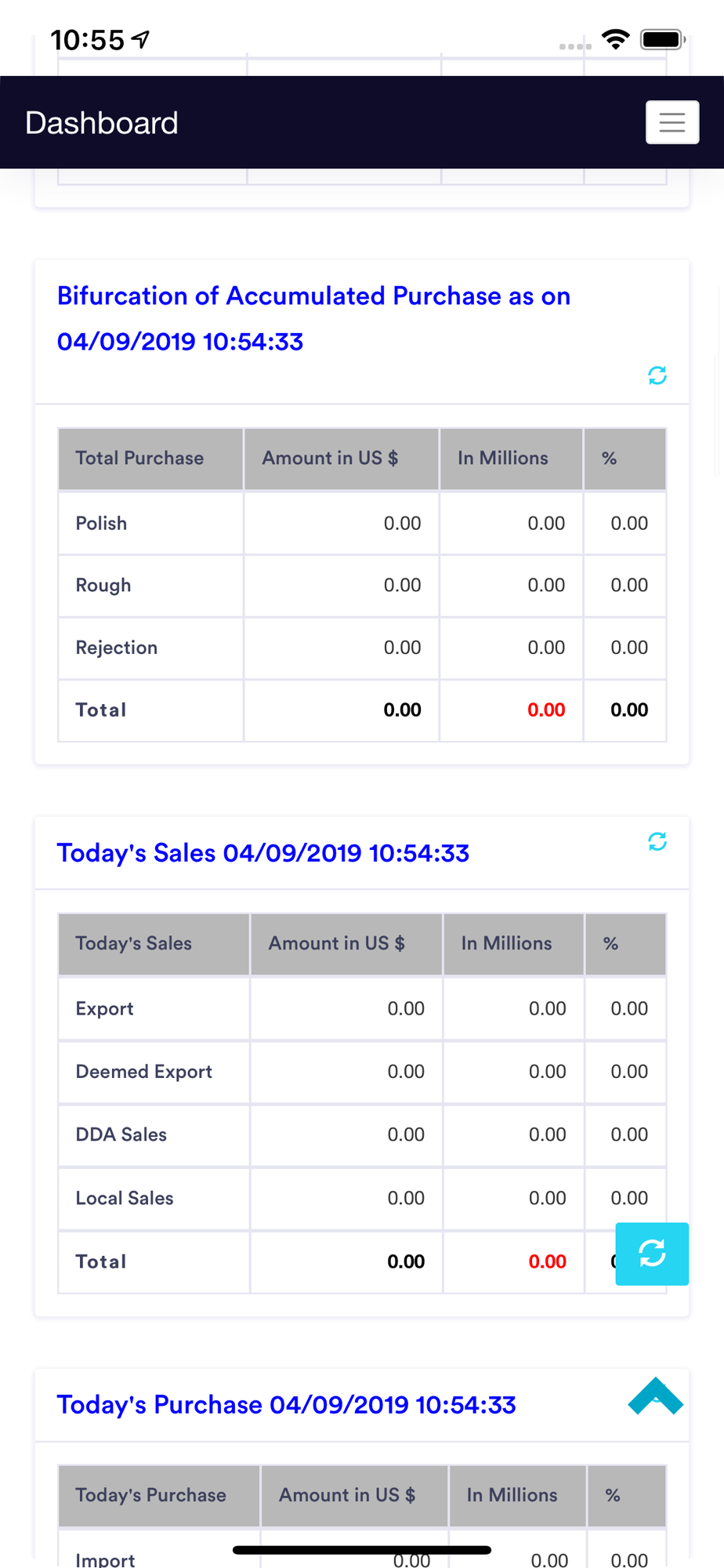Open the hamburger navigation menu
The image size is (724, 1568).
click(672, 122)
